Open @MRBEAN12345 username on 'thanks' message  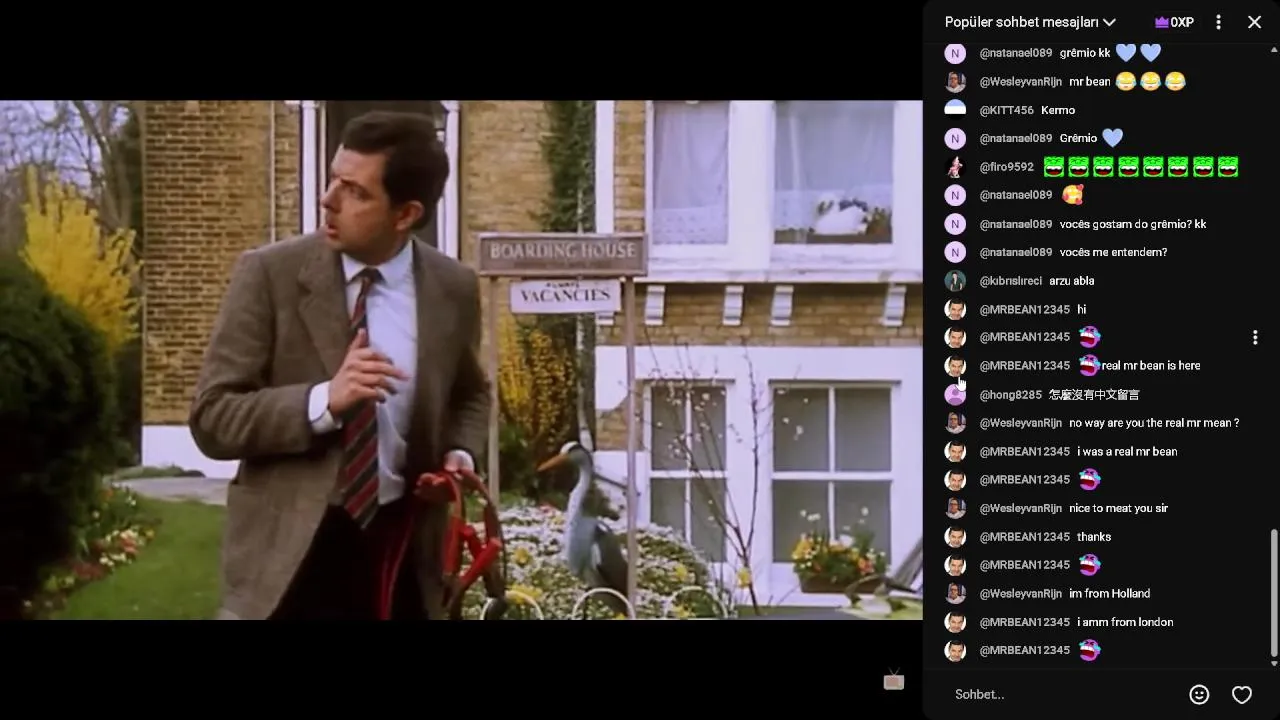pyautogui.click(x=1024, y=537)
